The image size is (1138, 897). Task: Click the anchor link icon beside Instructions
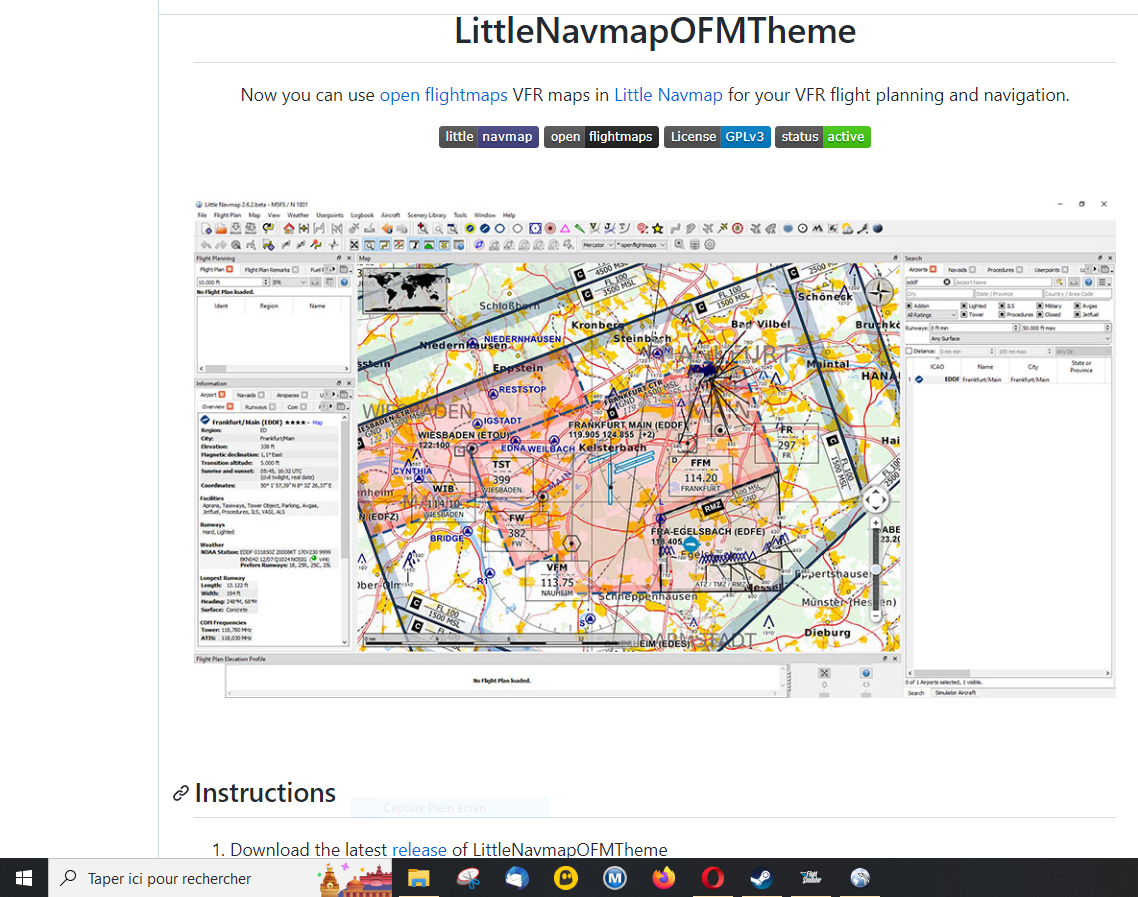(x=181, y=793)
